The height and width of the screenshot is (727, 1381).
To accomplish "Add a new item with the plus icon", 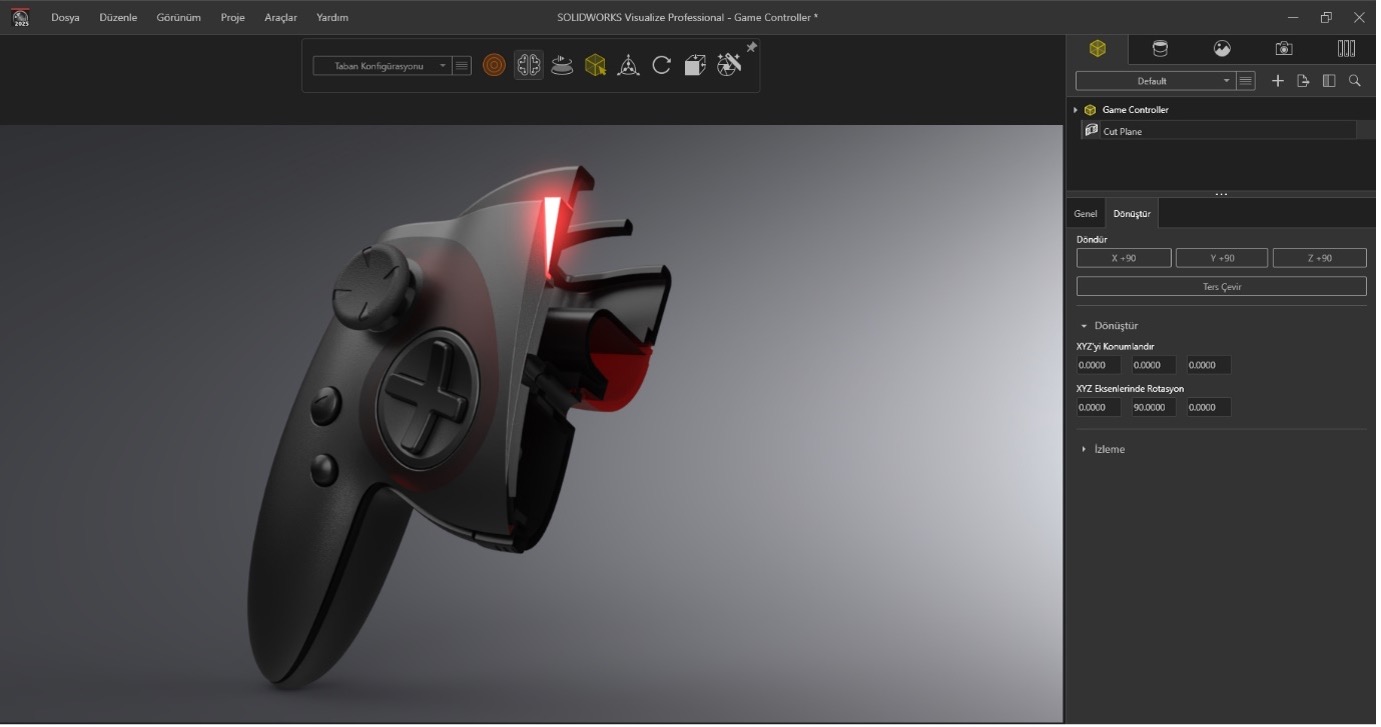I will (x=1277, y=81).
